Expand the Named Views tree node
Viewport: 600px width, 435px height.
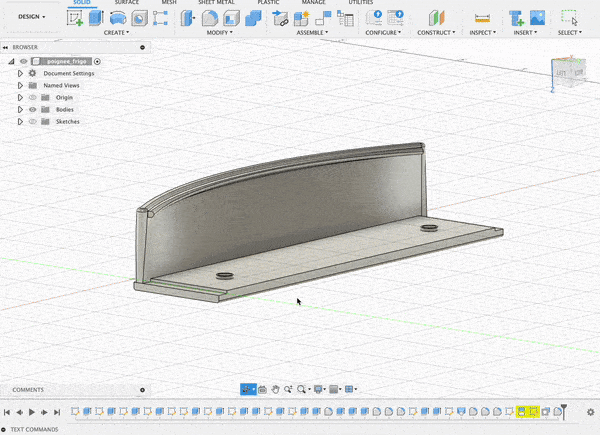click(x=20, y=85)
